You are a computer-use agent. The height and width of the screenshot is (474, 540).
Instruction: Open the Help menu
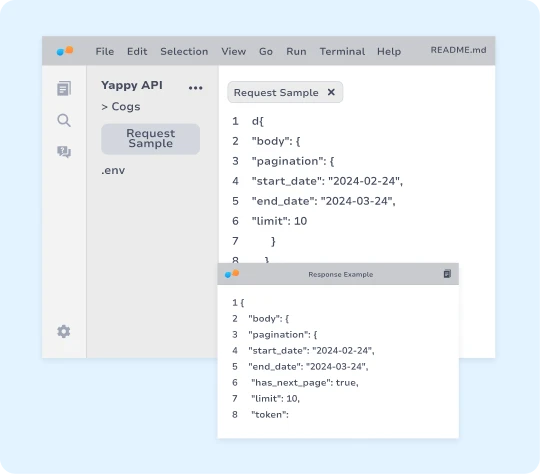click(389, 51)
